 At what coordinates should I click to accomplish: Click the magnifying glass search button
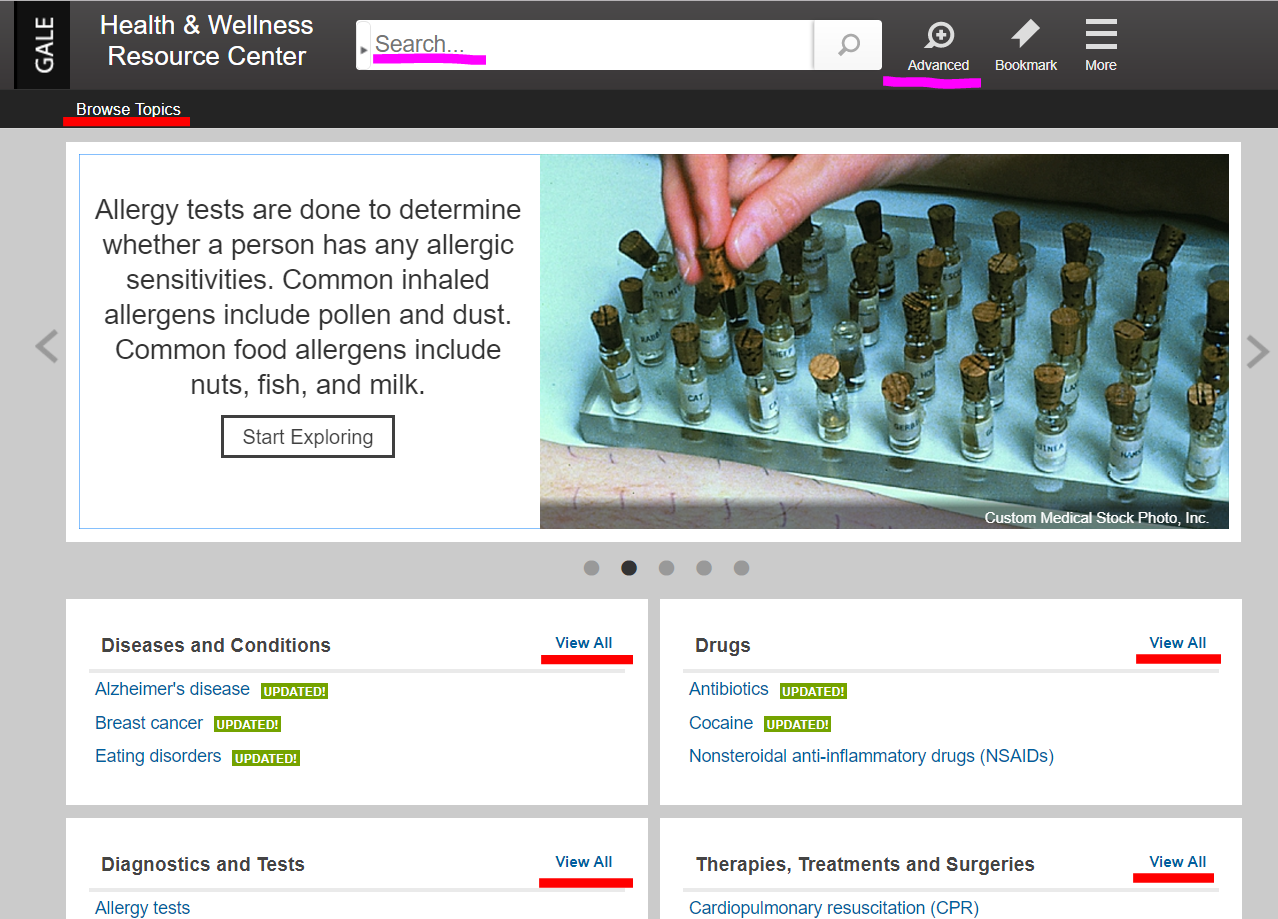(848, 45)
